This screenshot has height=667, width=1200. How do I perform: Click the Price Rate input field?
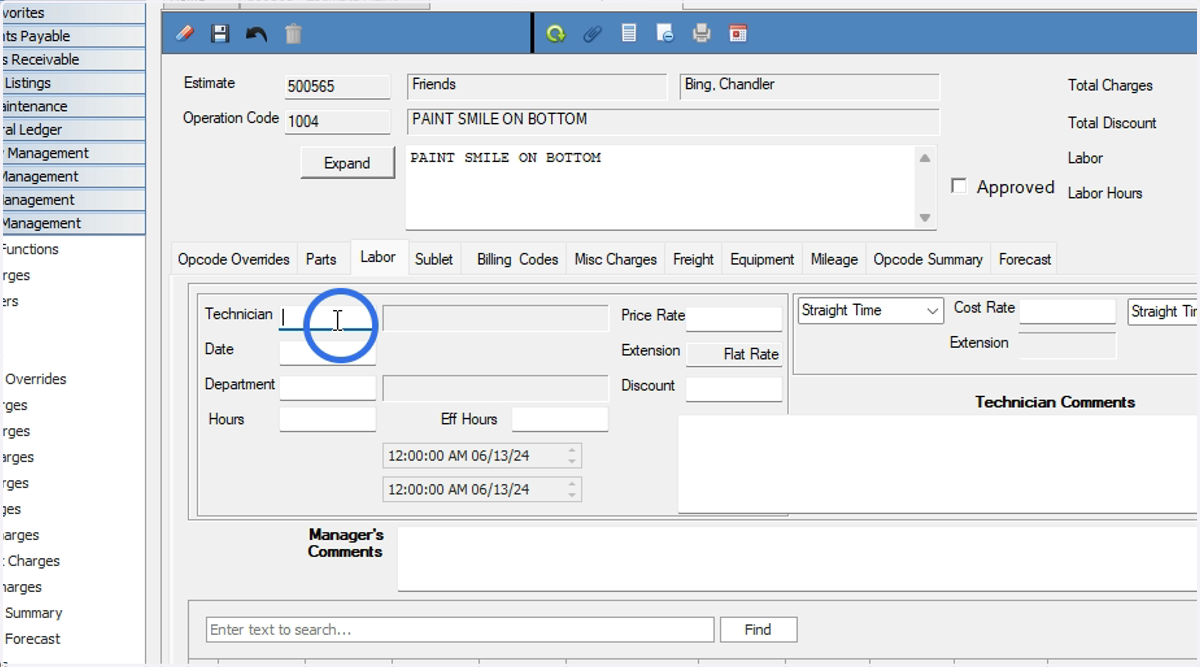(x=734, y=319)
